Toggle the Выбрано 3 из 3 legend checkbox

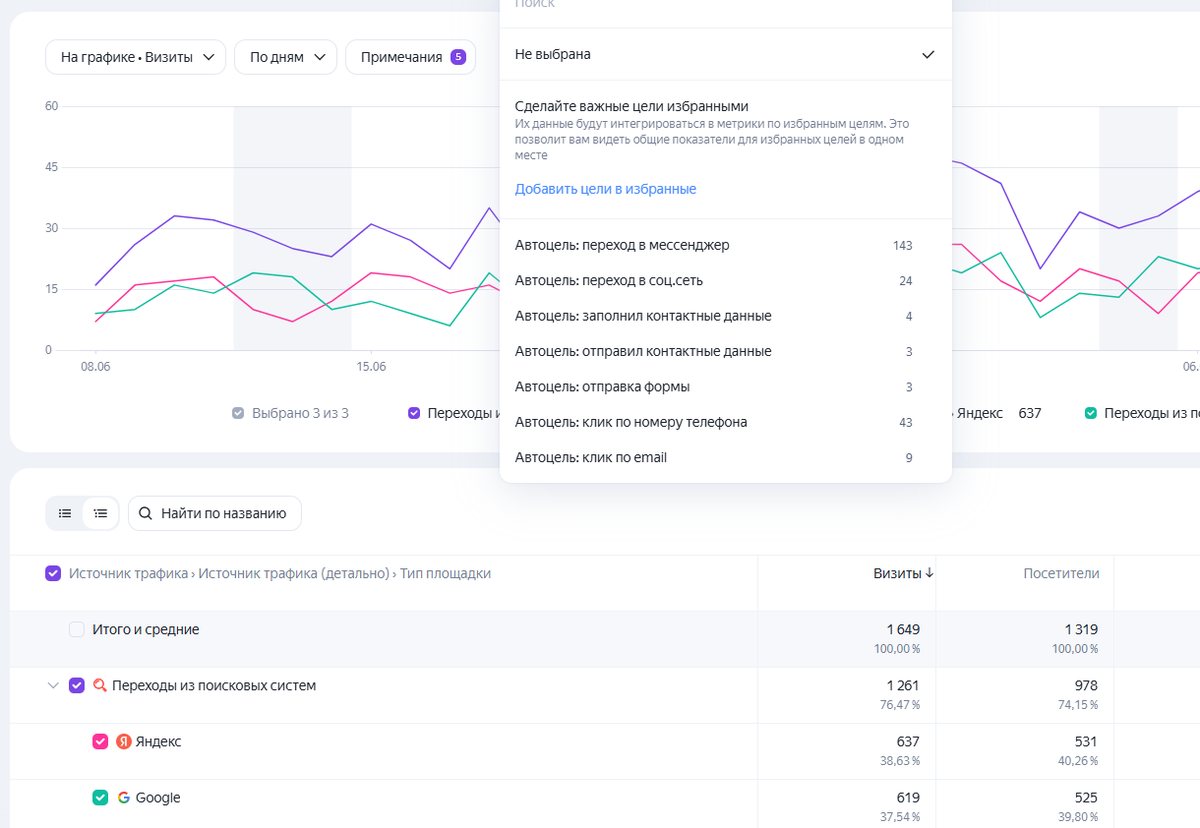pyautogui.click(x=238, y=413)
